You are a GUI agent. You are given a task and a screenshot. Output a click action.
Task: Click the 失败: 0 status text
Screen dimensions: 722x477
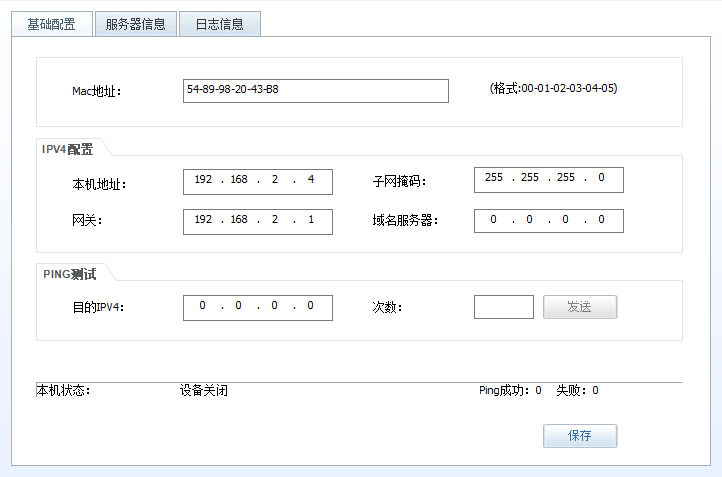click(577, 390)
